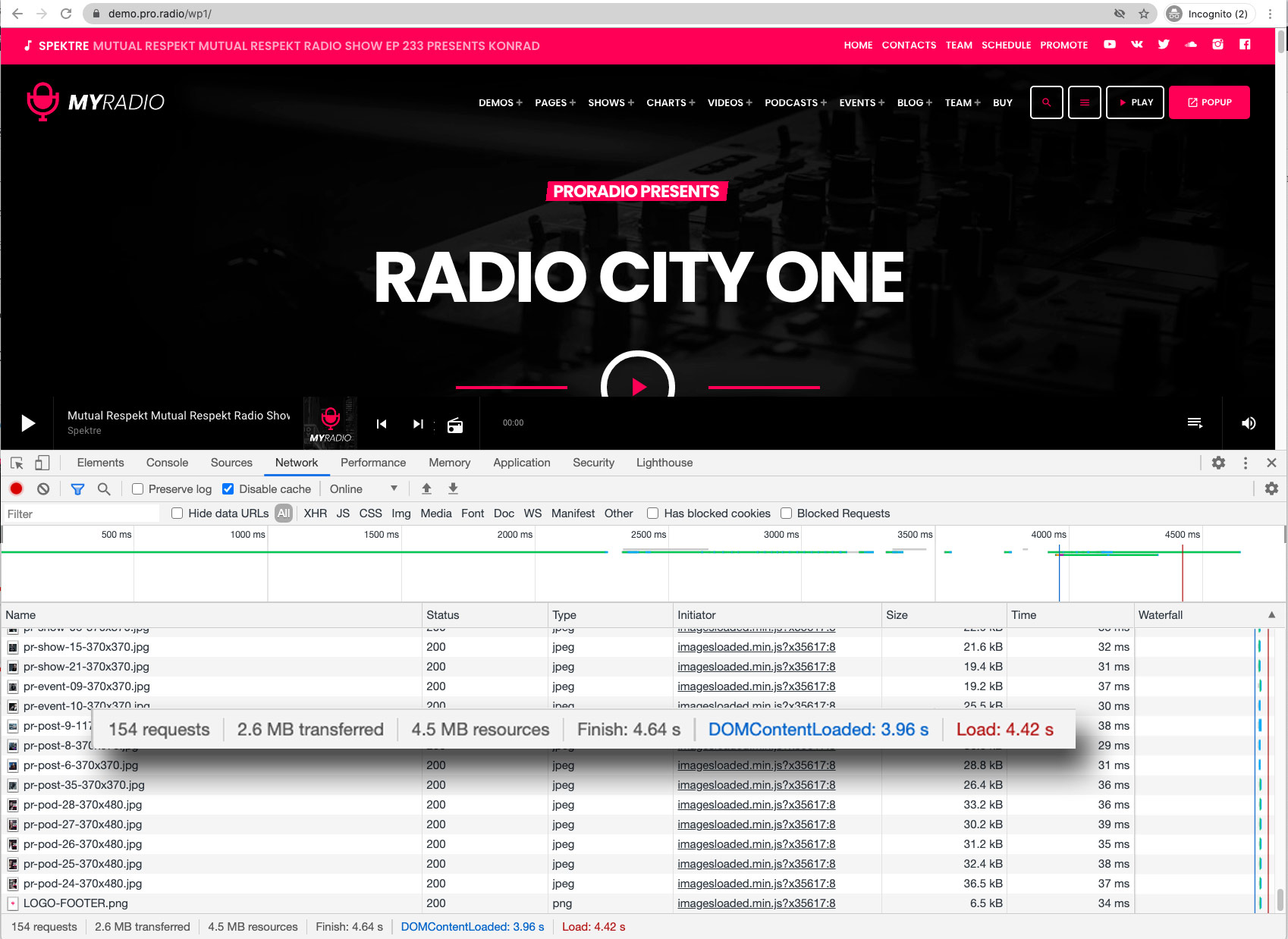Open the SCHEDULE link in top bar
This screenshot has width=1288, height=939.
(x=1006, y=46)
